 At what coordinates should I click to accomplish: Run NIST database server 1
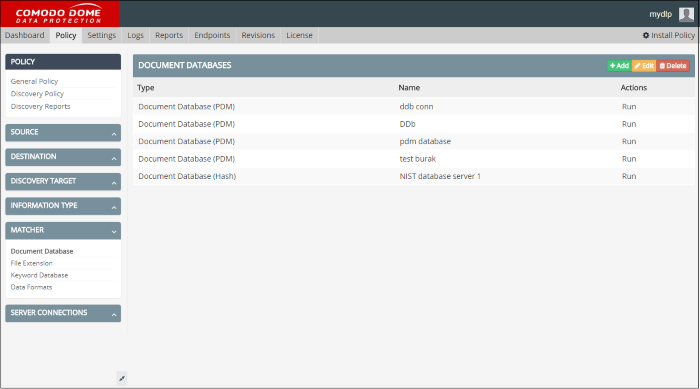coord(629,176)
